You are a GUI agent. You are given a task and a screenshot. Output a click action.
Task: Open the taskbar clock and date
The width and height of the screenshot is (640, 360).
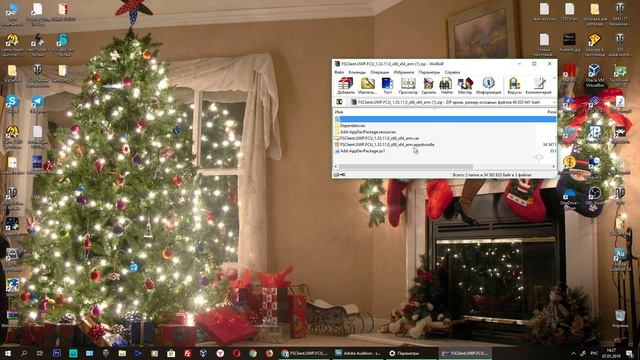click(611, 353)
